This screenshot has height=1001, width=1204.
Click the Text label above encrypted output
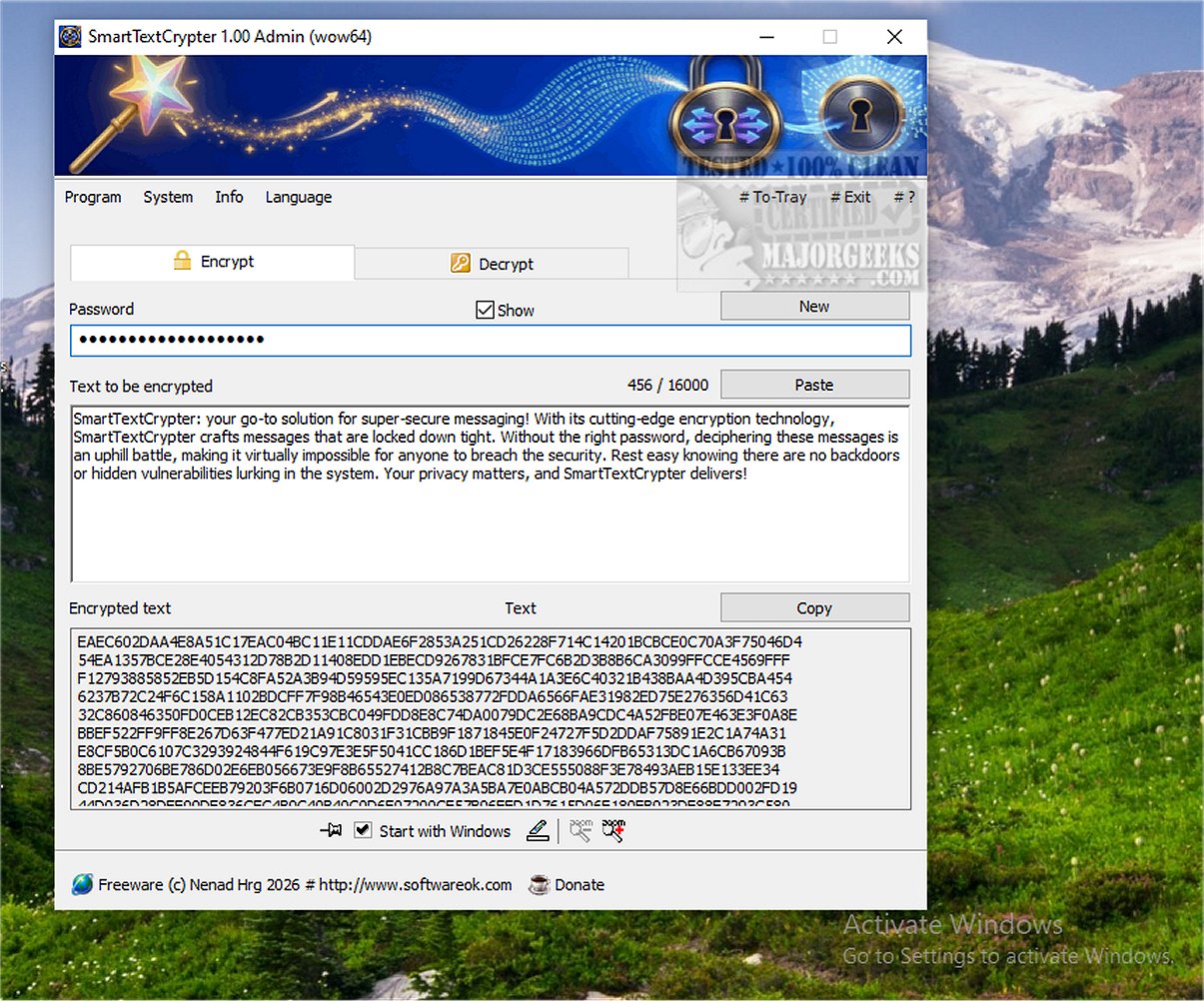520,607
